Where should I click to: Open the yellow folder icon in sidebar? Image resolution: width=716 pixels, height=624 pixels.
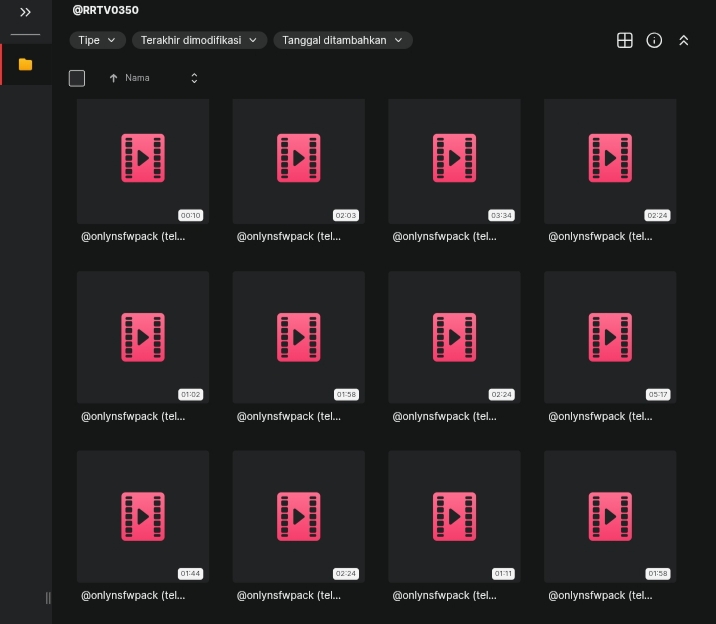(26, 64)
